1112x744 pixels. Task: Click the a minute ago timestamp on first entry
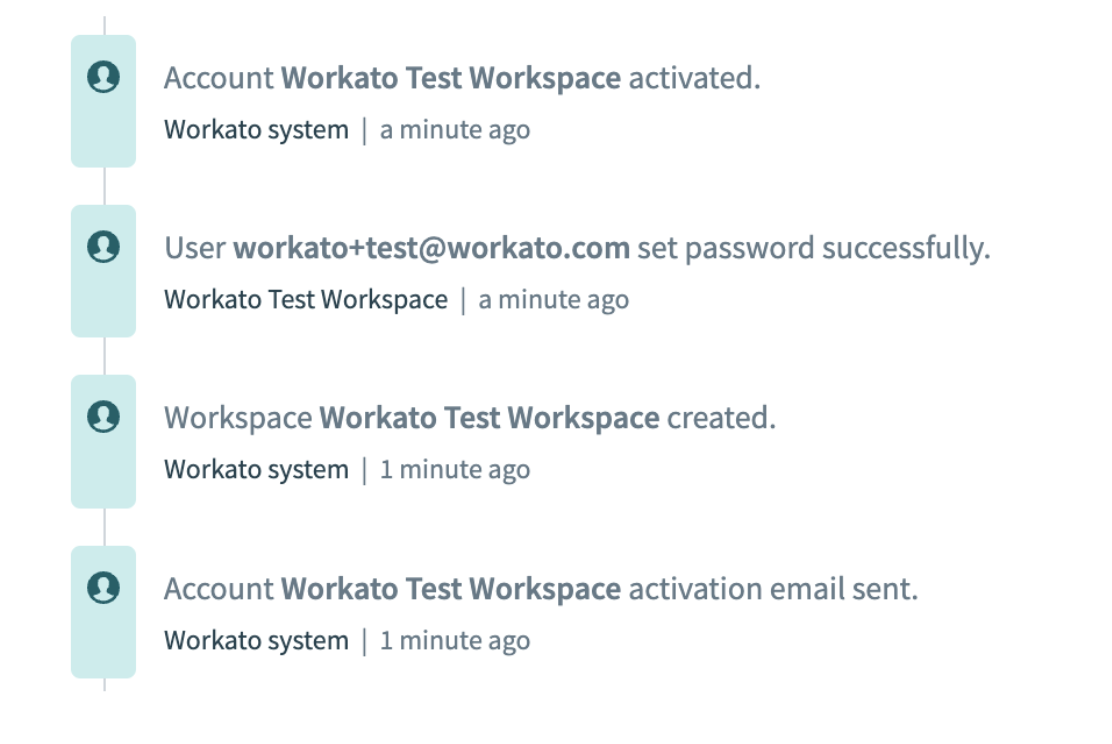click(455, 129)
